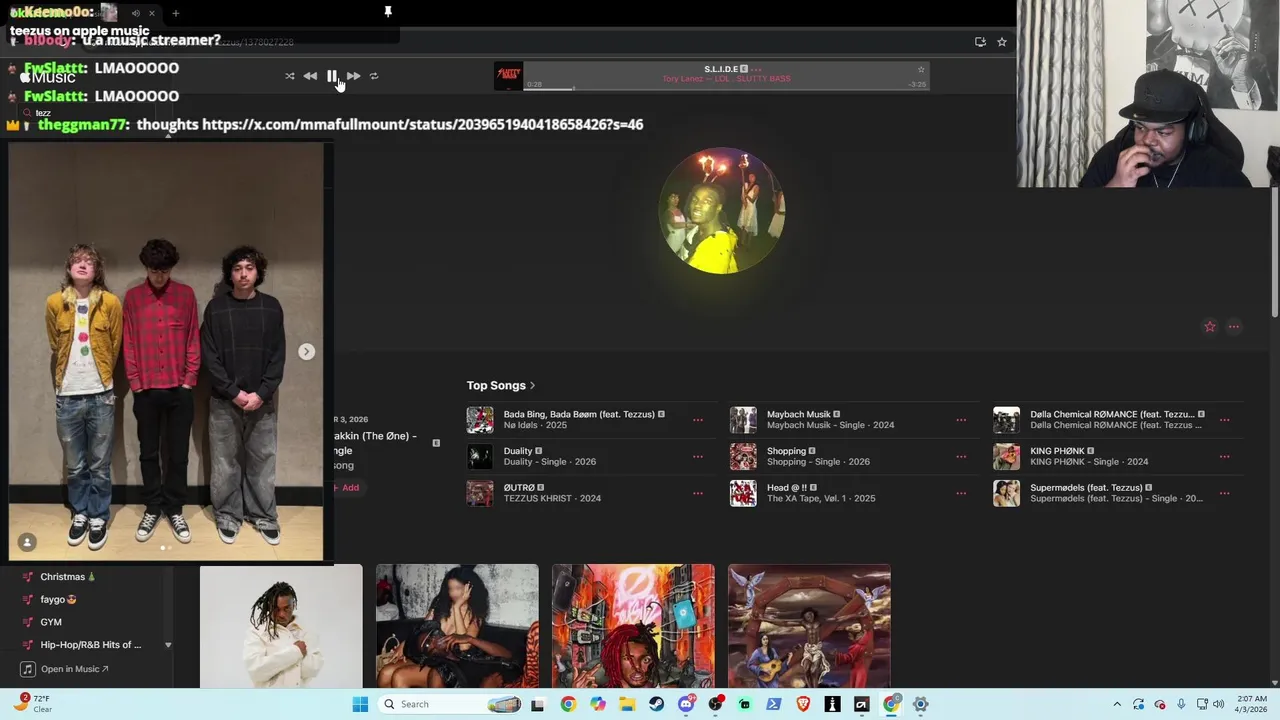Bookmark this page with the address bar star
1280x720 pixels.
(x=1001, y=42)
